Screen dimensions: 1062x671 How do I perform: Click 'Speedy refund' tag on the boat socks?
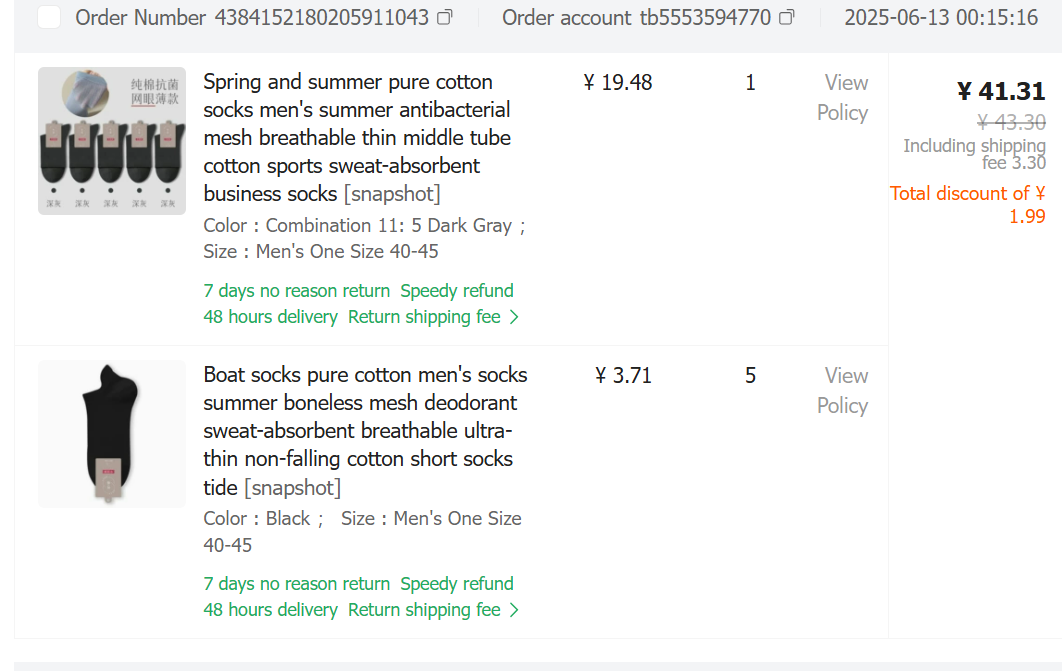[x=457, y=584]
